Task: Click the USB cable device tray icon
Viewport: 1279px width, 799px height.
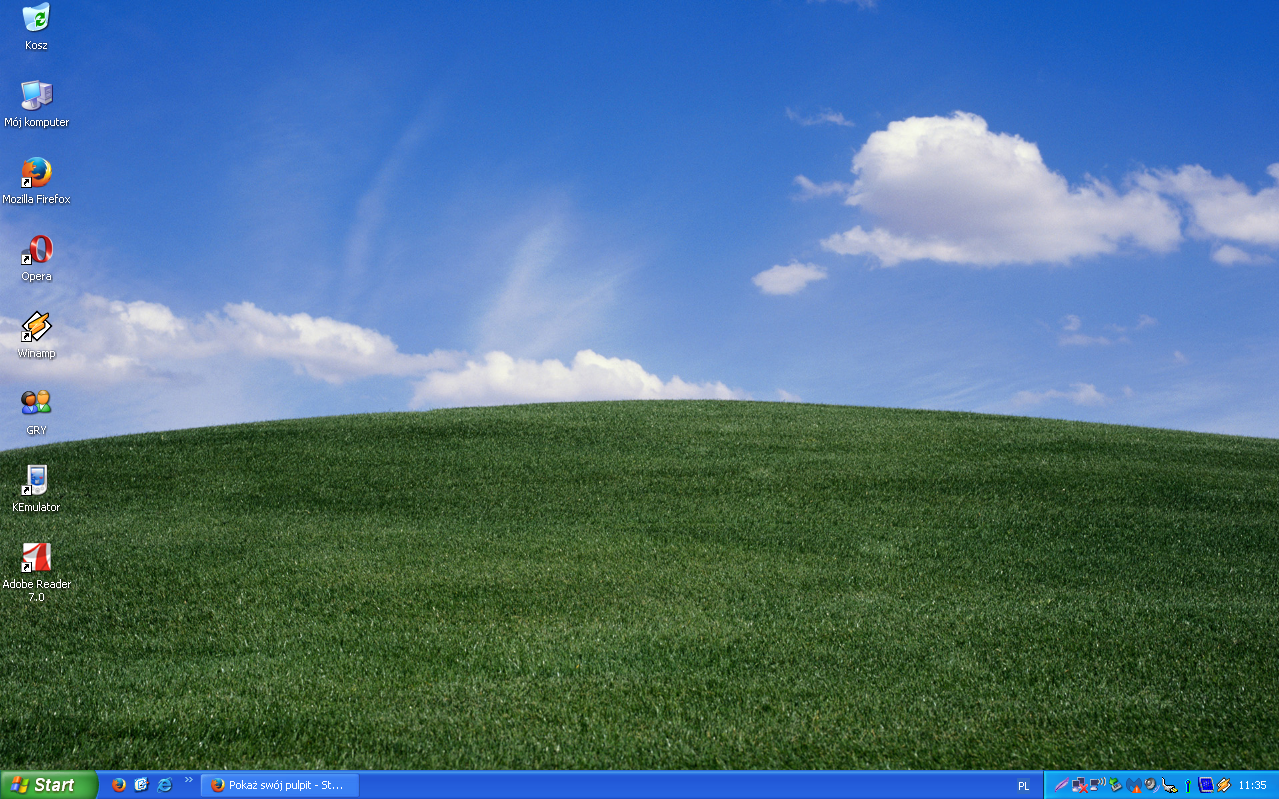Action: tap(1169, 786)
